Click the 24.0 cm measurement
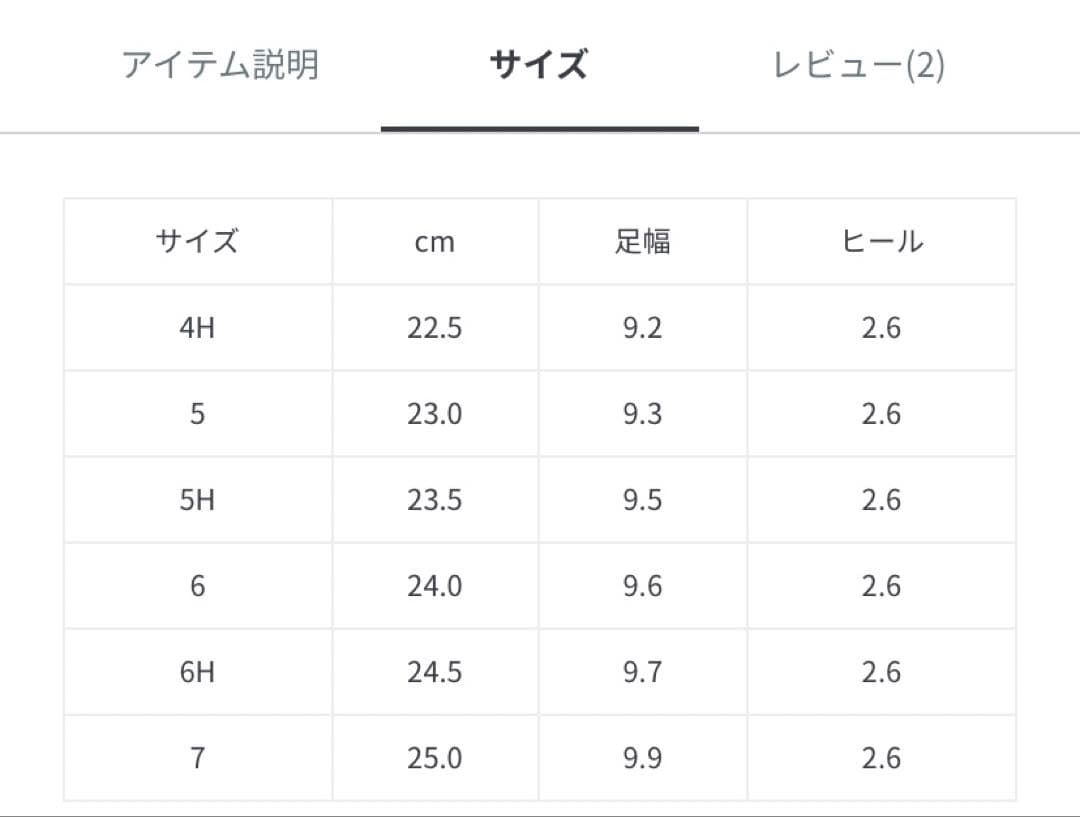 click(x=435, y=585)
